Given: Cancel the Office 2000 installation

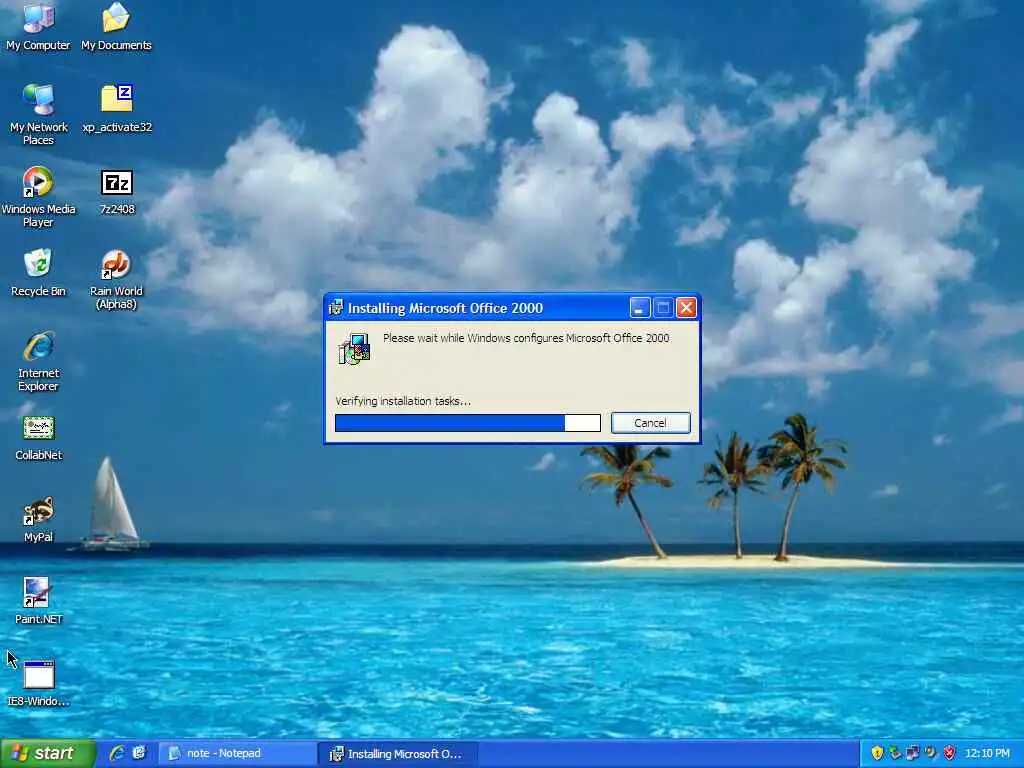Looking at the screenshot, I should [x=650, y=423].
